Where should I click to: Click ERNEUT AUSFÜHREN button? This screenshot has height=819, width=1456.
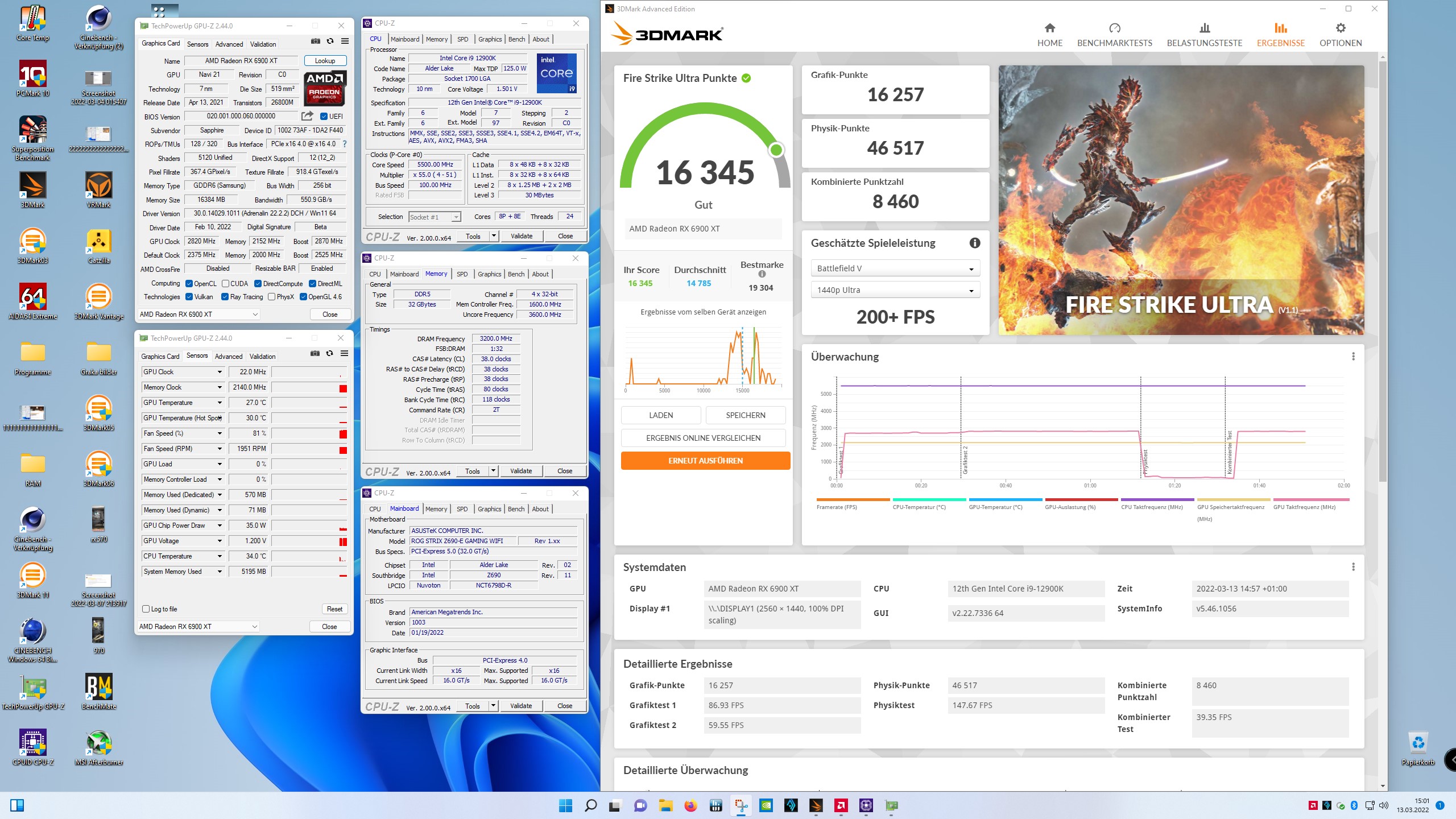(x=705, y=461)
